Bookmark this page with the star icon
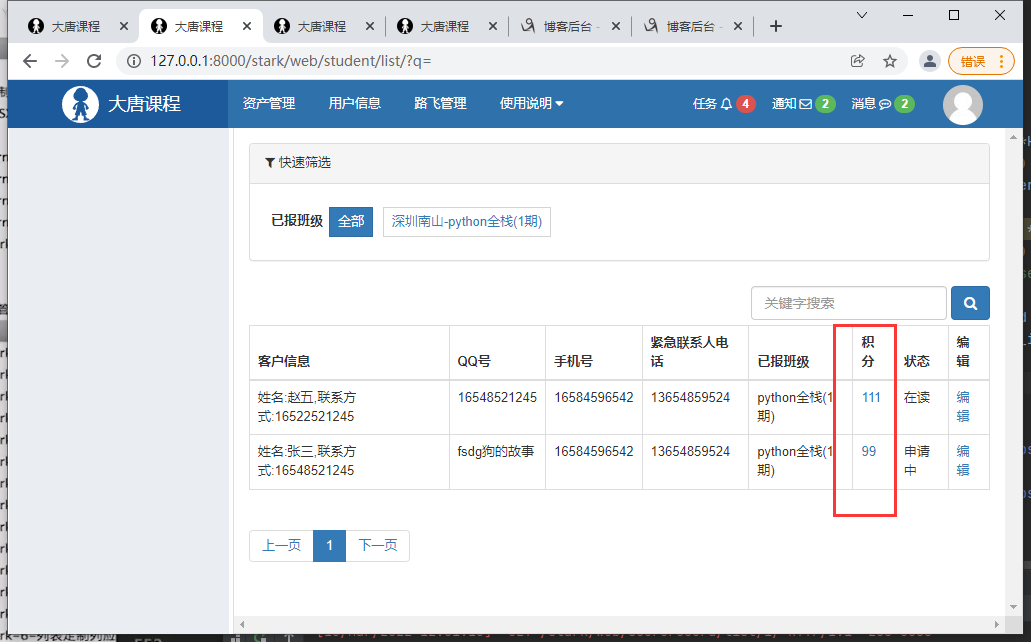Viewport: 1031px width, 642px height. (890, 61)
